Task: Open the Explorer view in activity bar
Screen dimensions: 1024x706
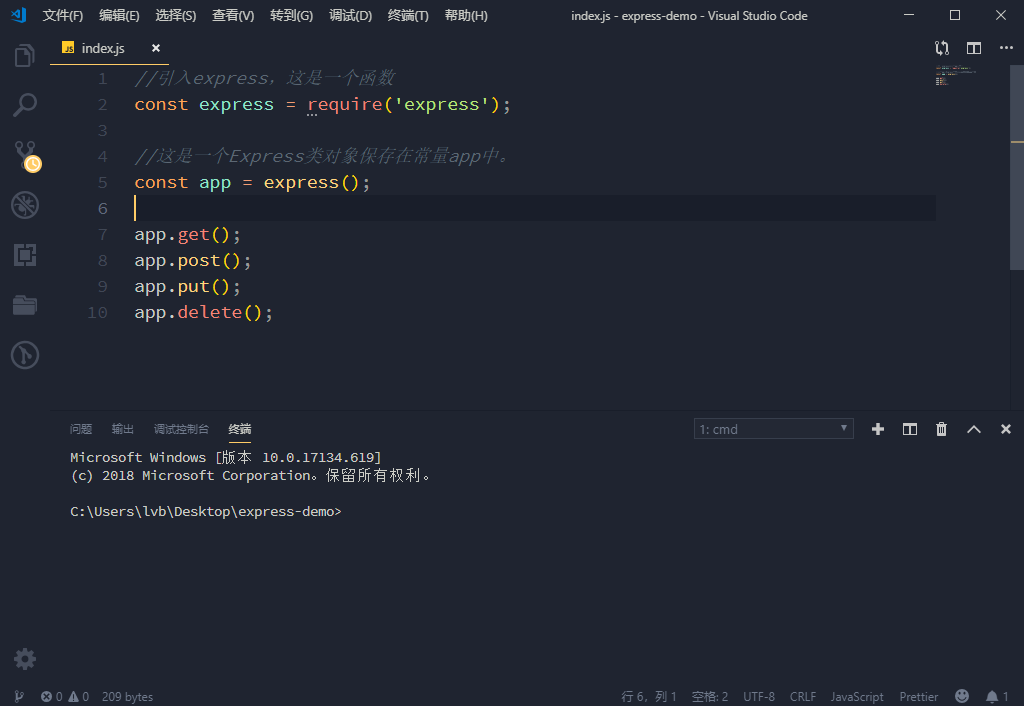Action: pyautogui.click(x=24, y=56)
